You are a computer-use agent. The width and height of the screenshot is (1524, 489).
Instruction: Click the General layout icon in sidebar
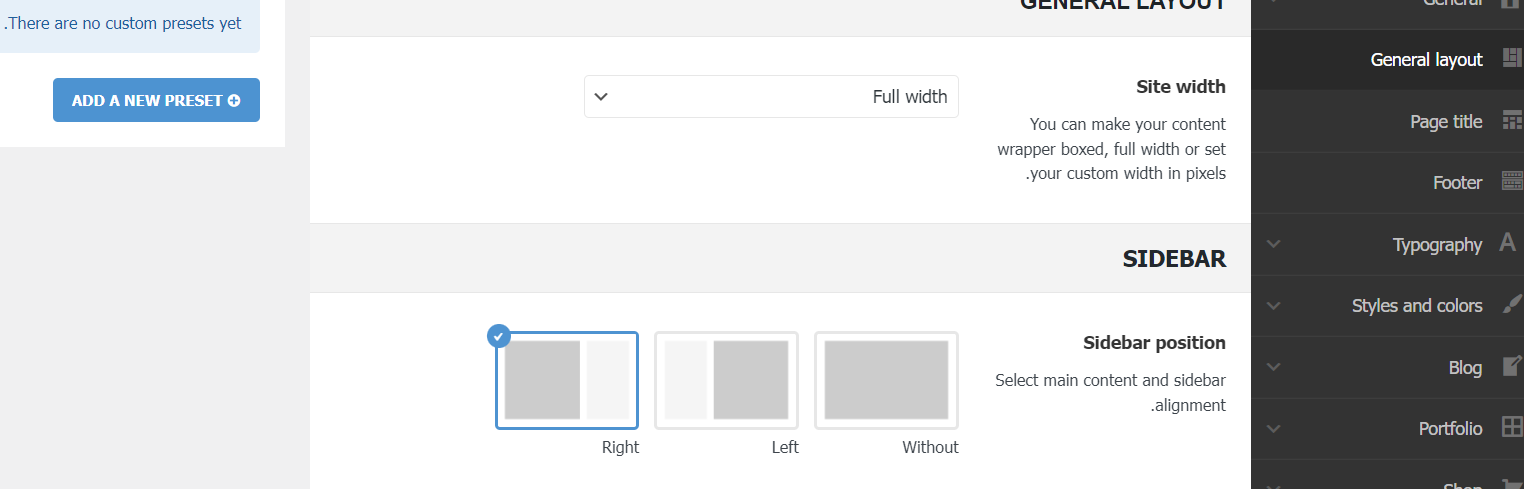(1511, 59)
